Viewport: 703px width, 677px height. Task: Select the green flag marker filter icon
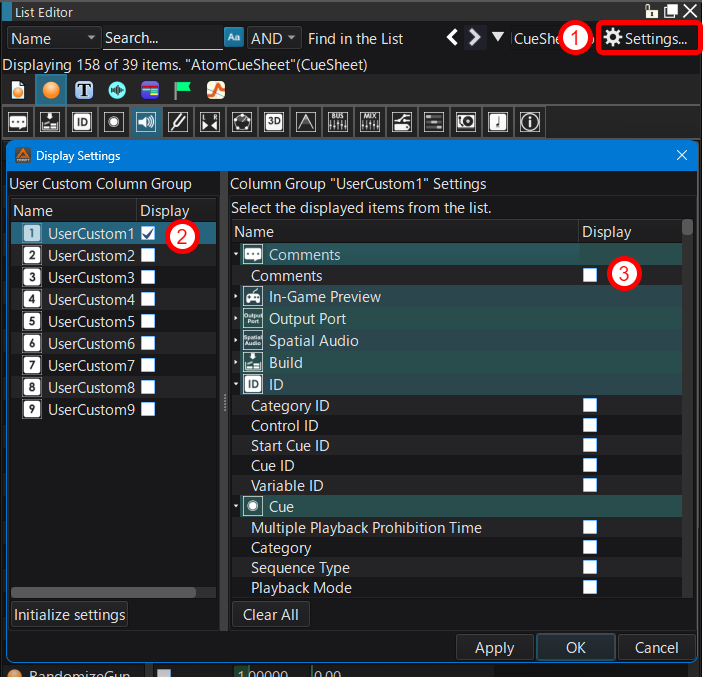click(x=182, y=90)
